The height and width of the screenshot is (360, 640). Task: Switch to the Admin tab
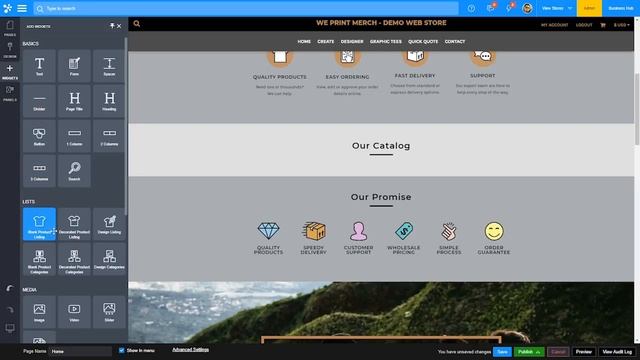589,8
